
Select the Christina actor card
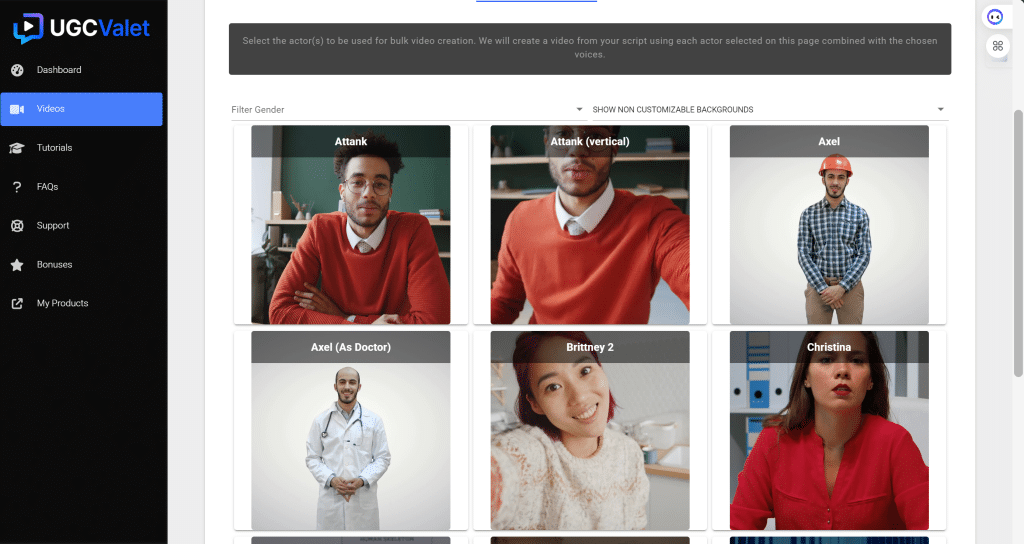pyautogui.click(x=829, y=430)
